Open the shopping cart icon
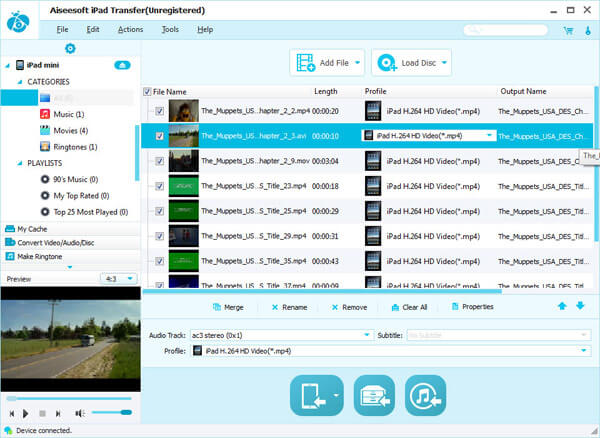 point(569,31)
